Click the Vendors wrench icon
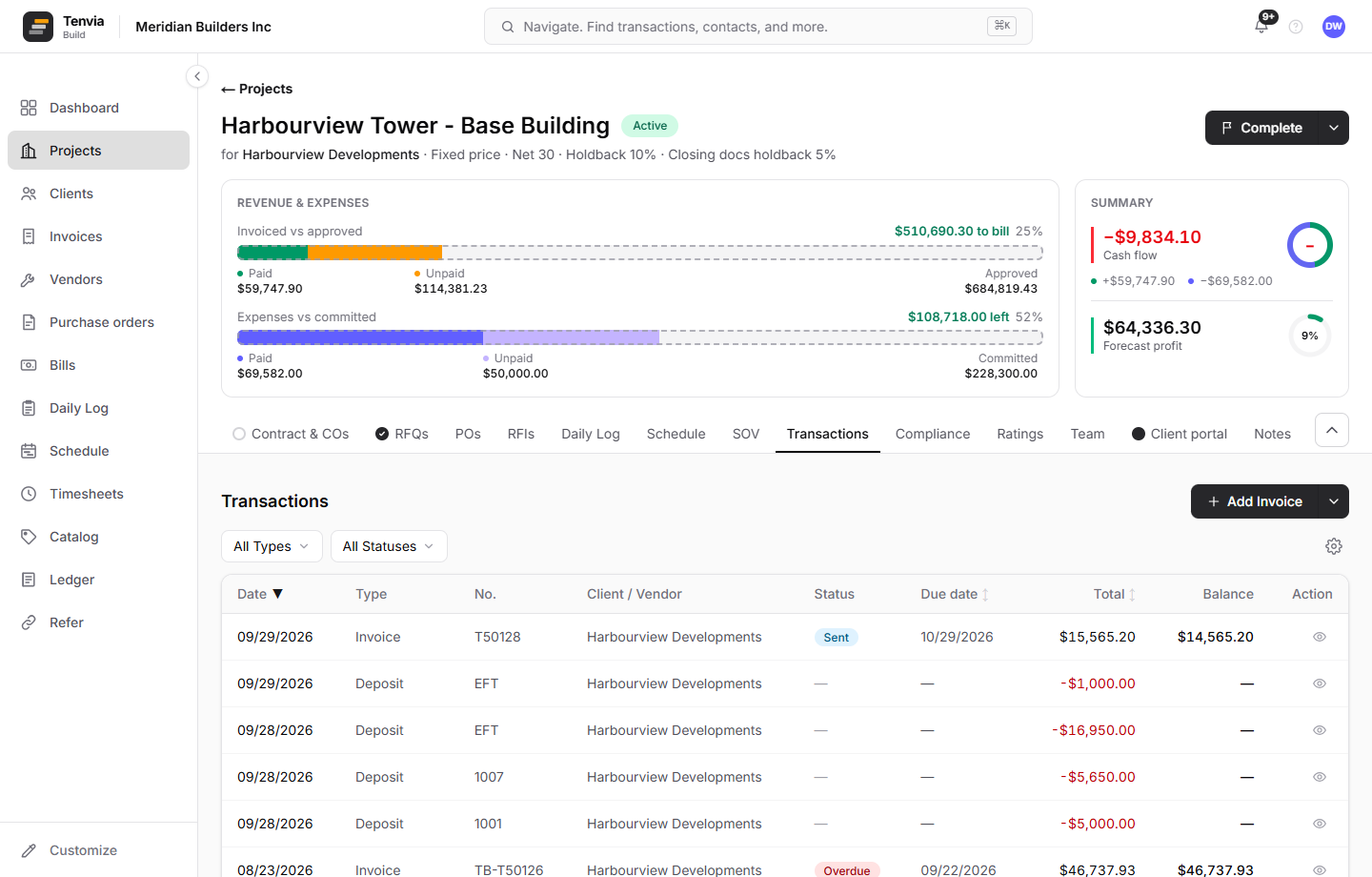This screenshot has height=877, width=1372. 29,279
